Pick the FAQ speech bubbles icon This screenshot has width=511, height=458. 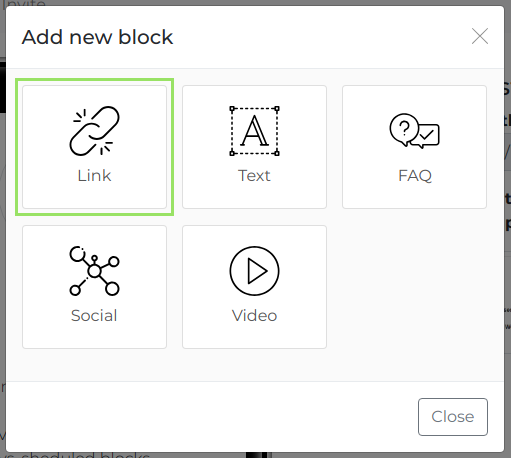click(414, 131)
